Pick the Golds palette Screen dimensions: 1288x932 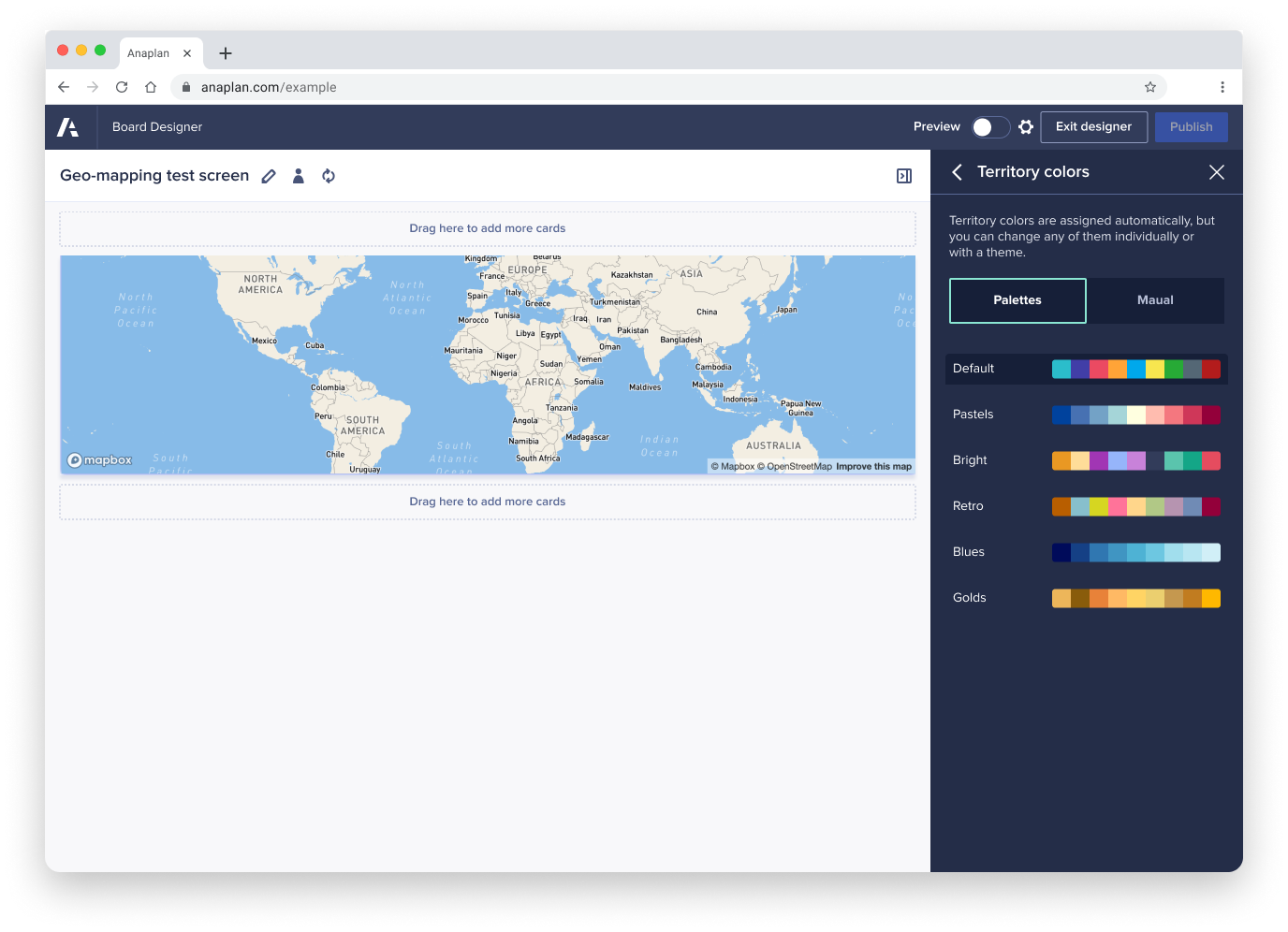click(1087, 598)
